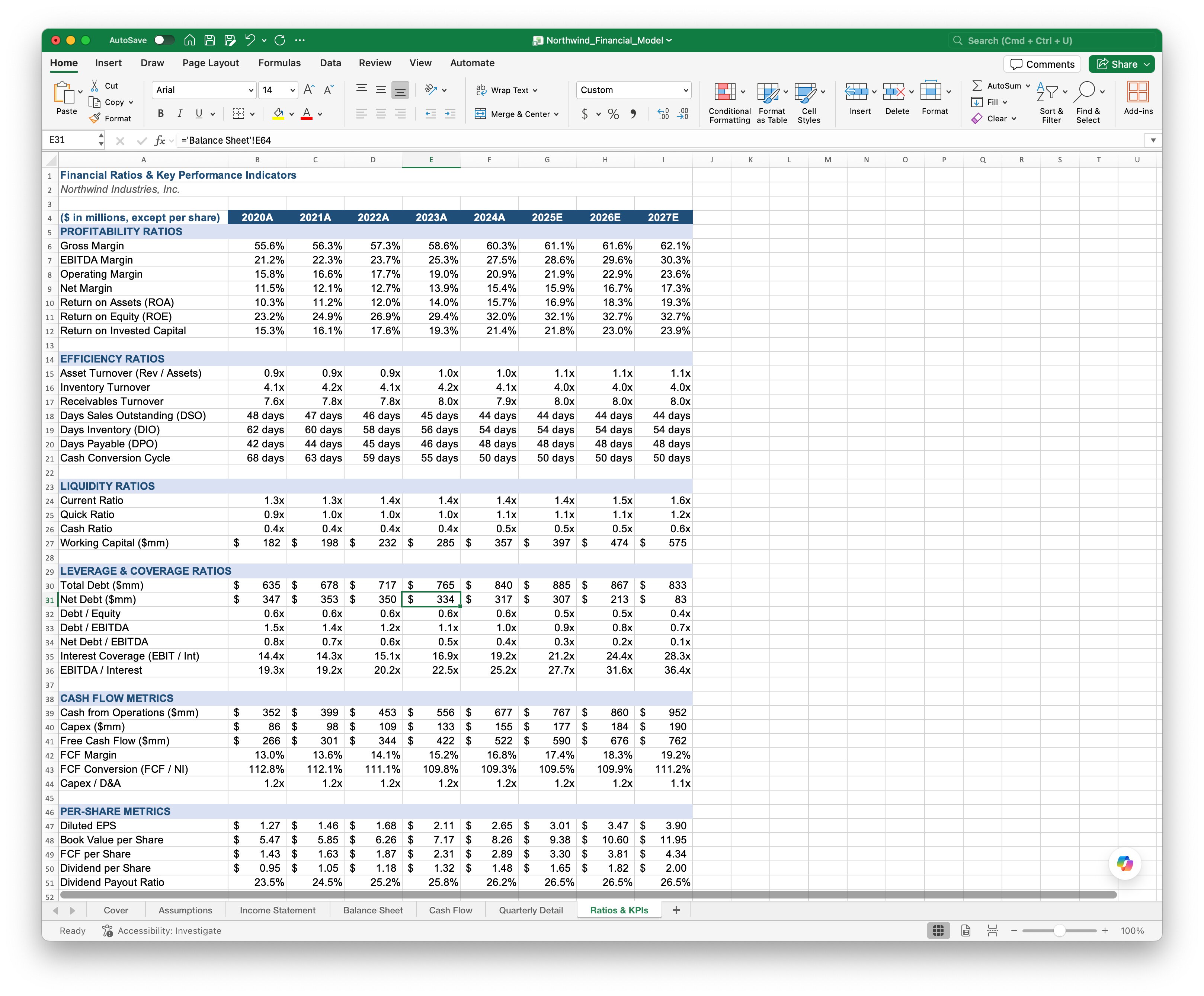Click the Undo arrow icon
The image size is (1204, 996).
[x=250, y=40]
